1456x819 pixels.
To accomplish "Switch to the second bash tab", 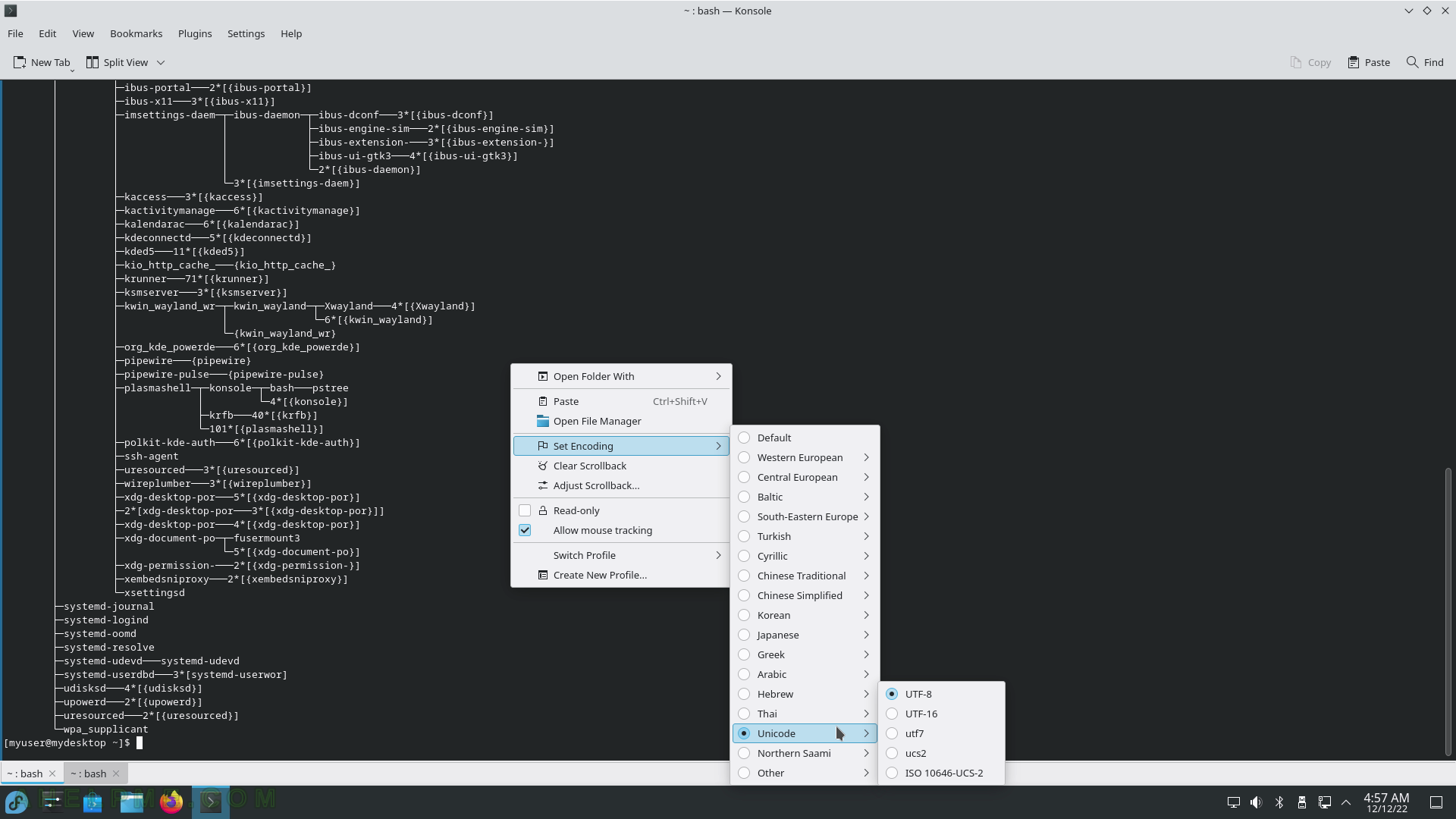I will (x=89, y=773).
